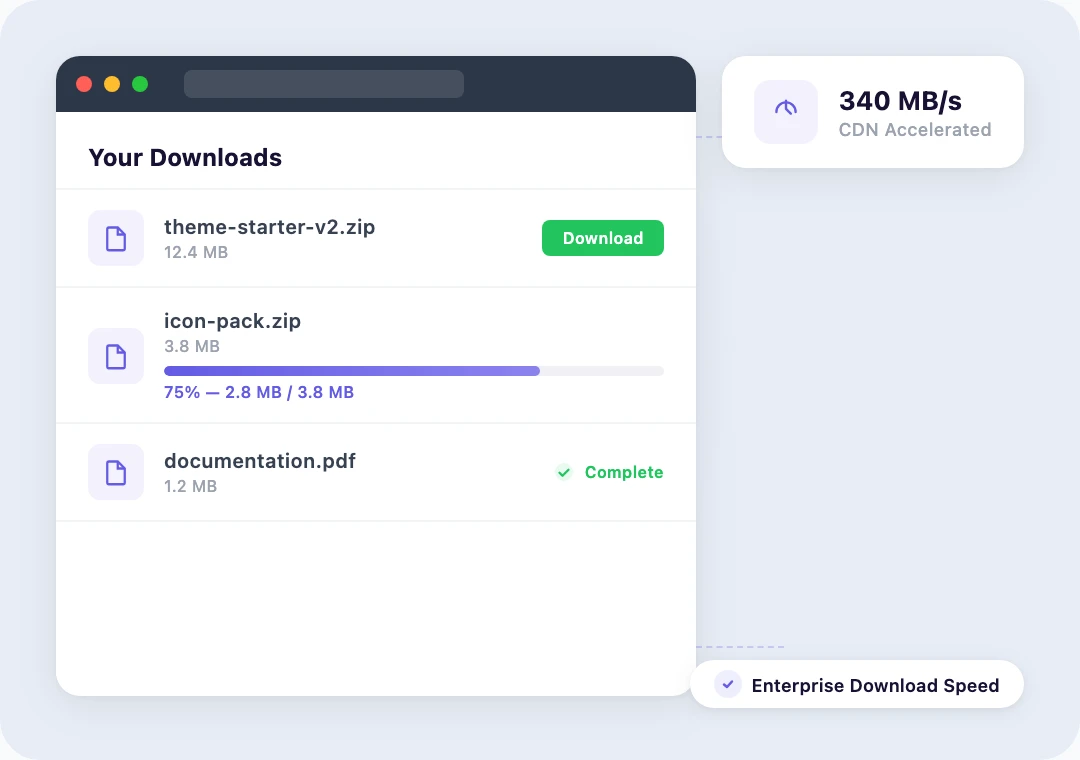Viewport: 1080px width, 760px height.
Task: Click the file icon beside icon-pack.zip
Action: [x=116, y=356]
